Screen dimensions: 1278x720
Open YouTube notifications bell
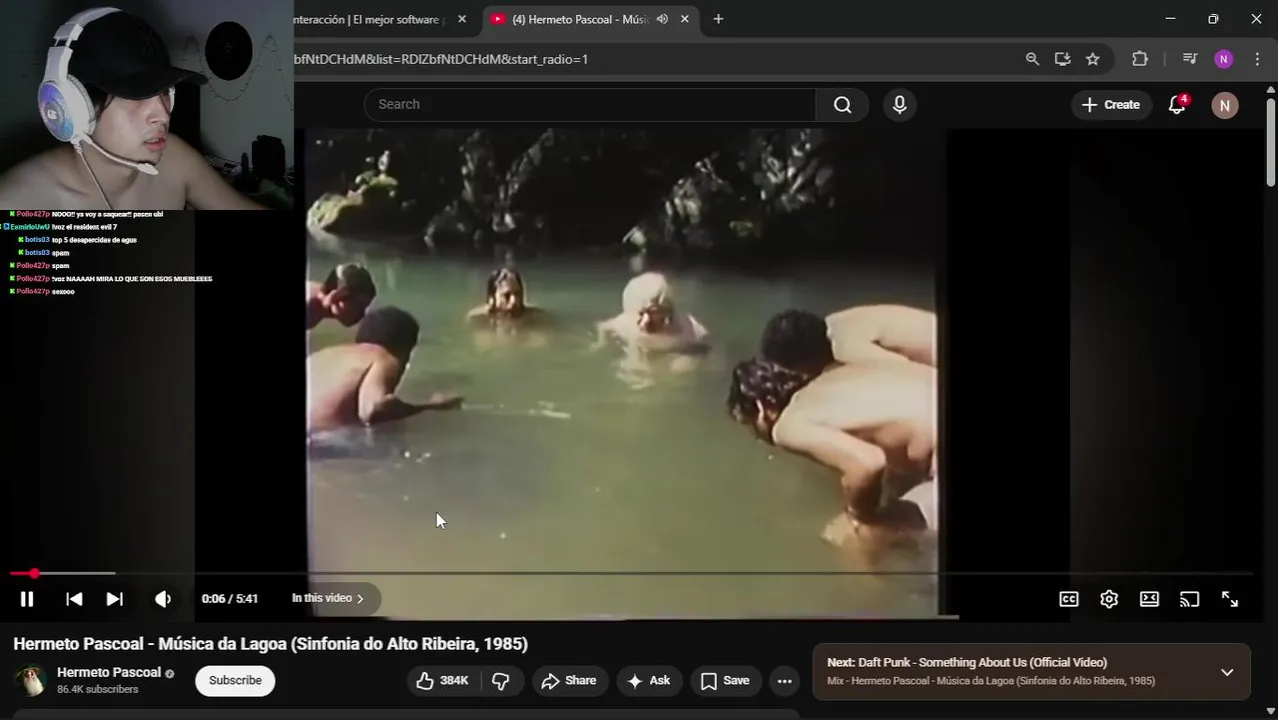tap(1177, 105)
